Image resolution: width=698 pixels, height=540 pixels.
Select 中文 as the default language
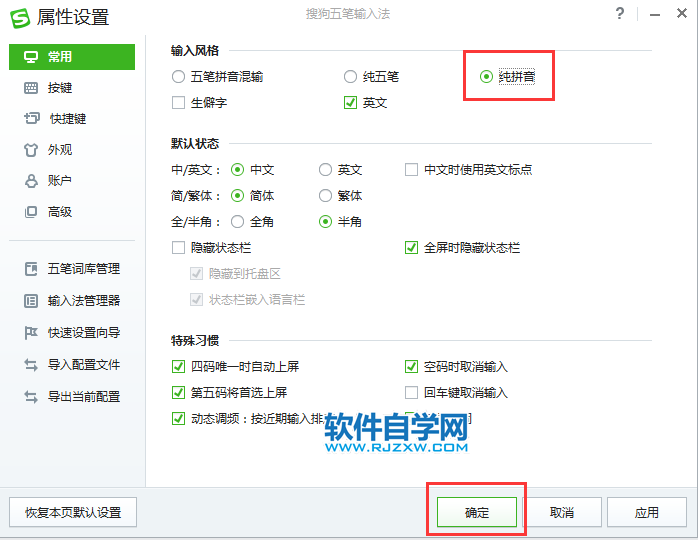[x=237, y=170]
